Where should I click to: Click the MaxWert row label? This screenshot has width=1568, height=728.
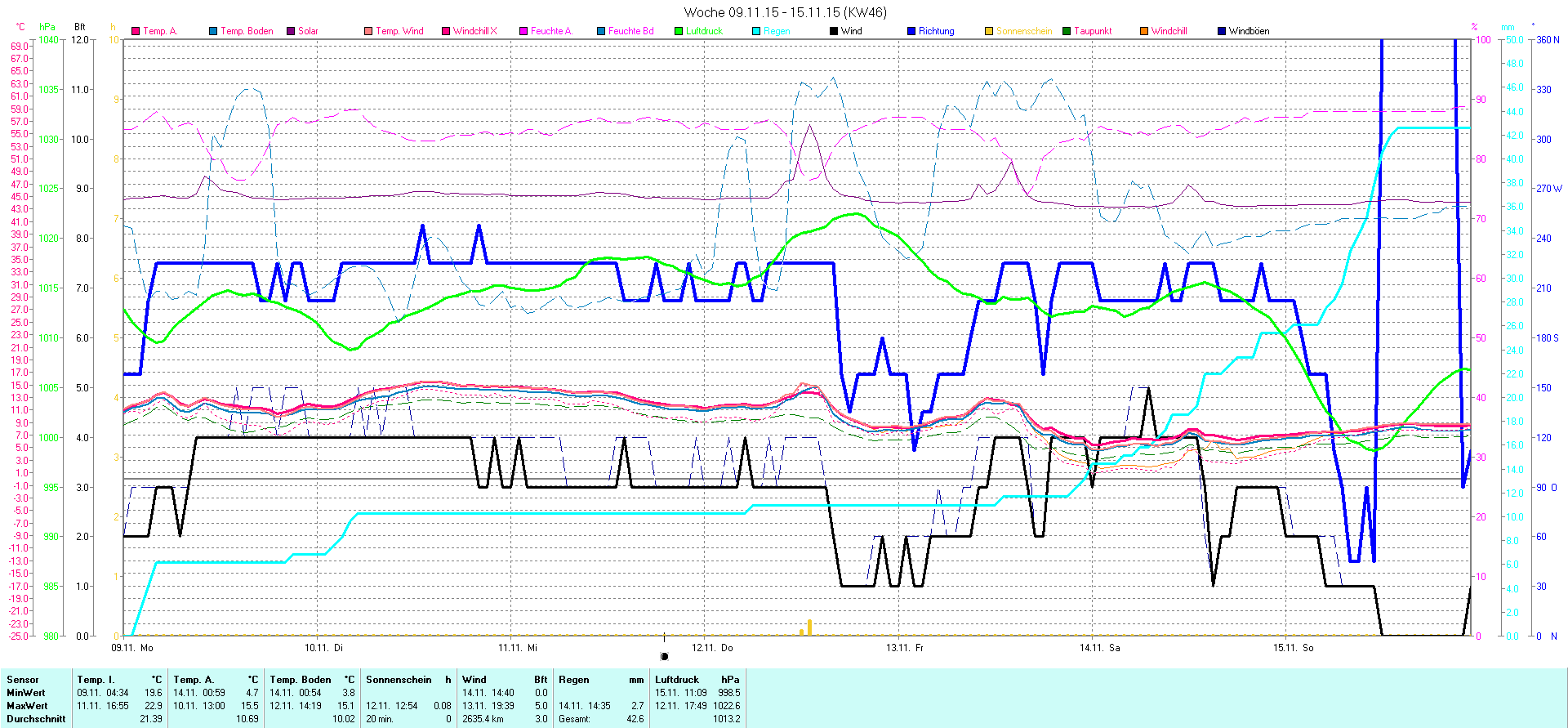[27, 706]
